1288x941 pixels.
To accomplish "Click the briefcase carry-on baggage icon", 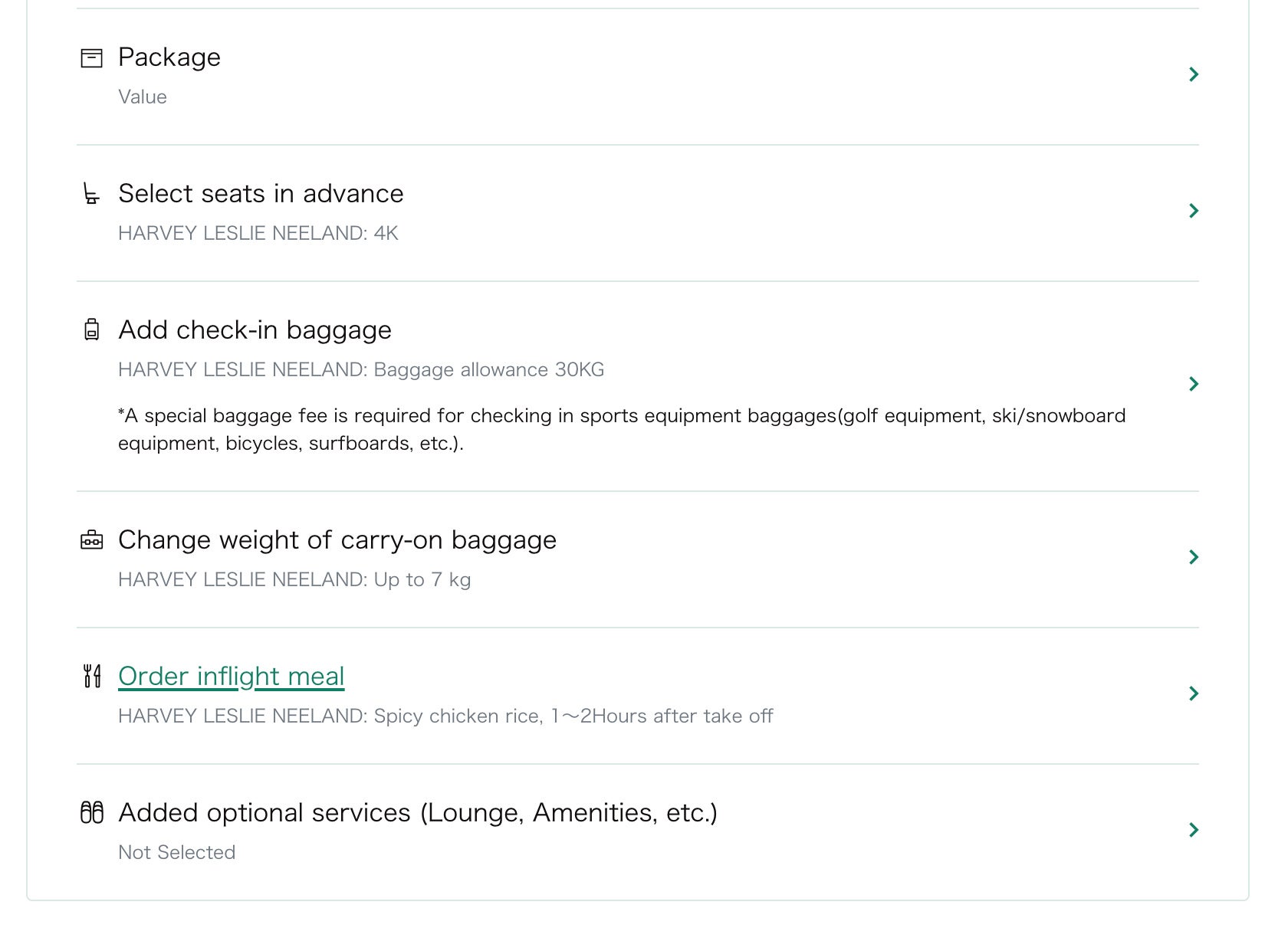I will pos(93,540).
